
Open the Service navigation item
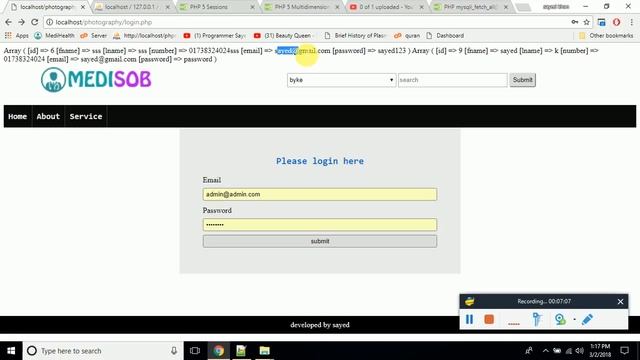pyautogui.click(x=86, y=116)
